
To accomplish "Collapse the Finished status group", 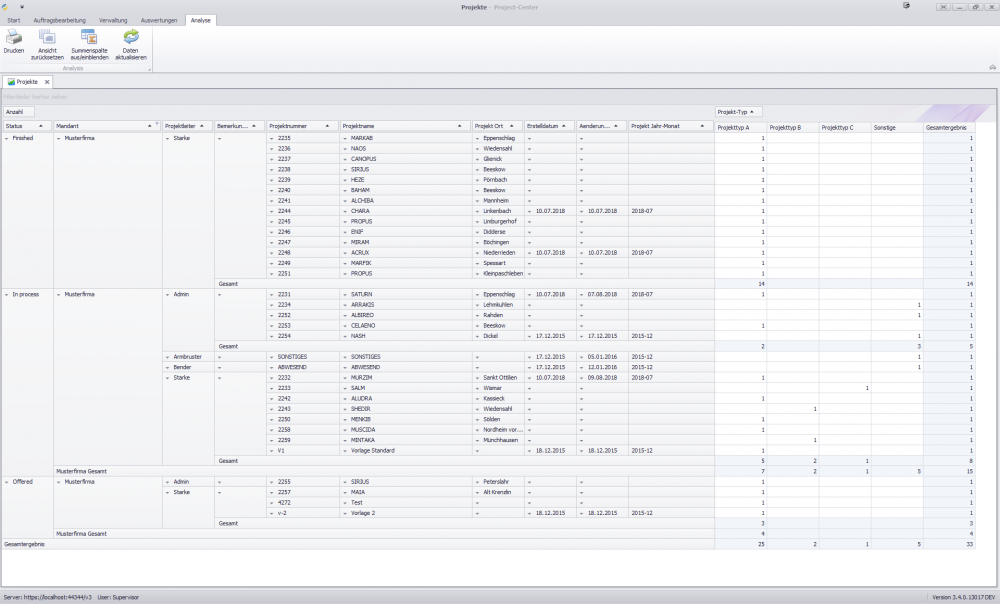I will pos(6,138).
